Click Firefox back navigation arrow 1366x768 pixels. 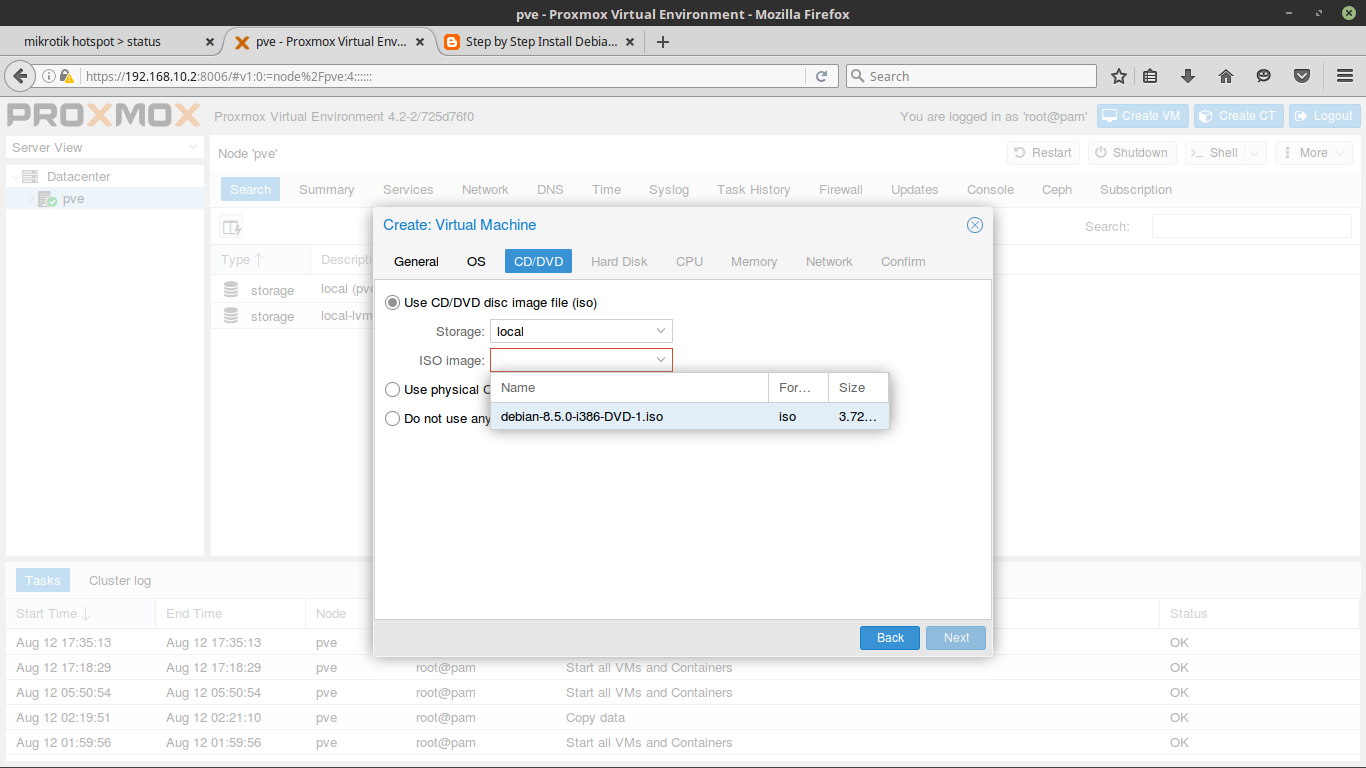(19, 76)
